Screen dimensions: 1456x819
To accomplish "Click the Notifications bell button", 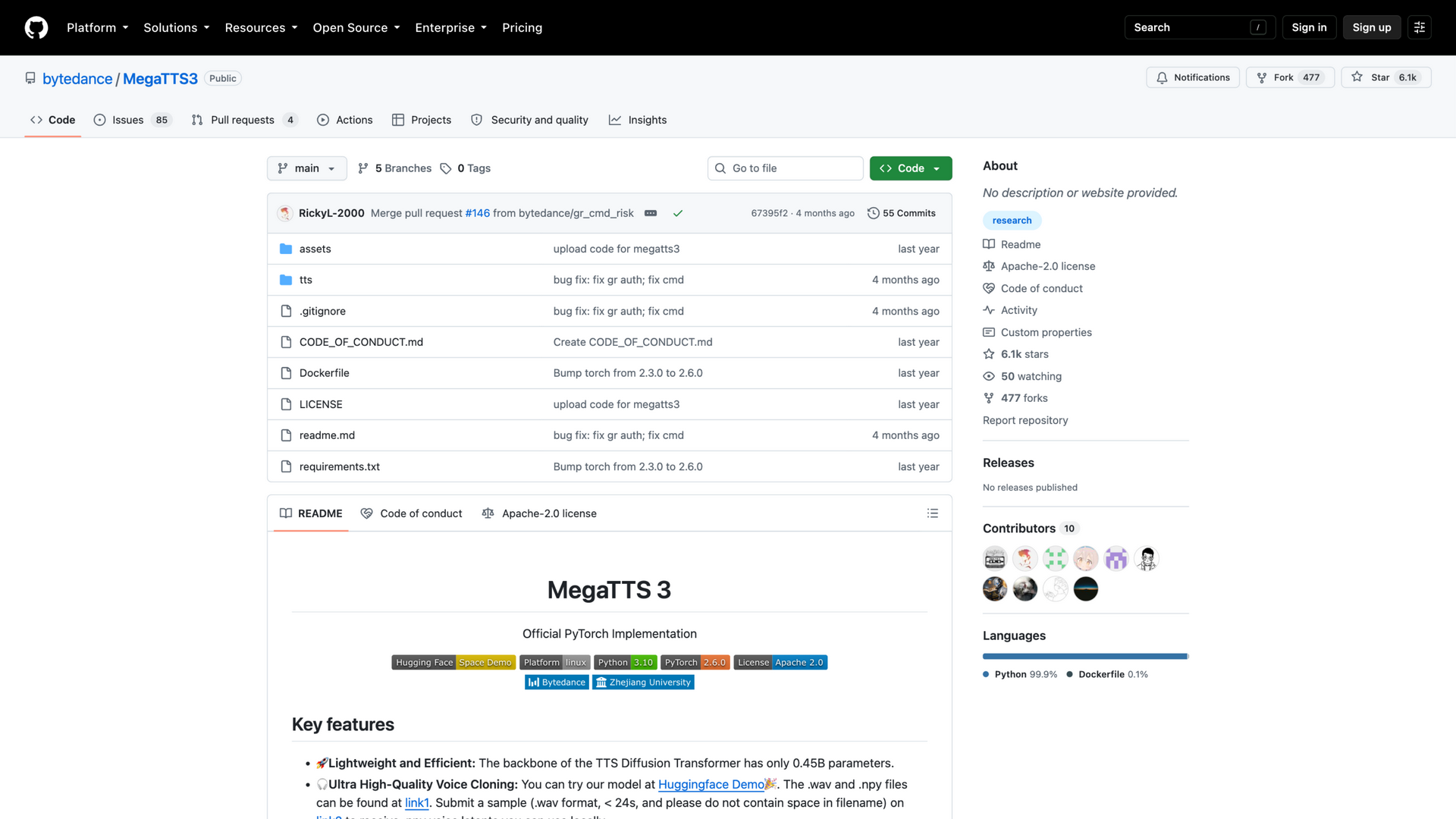I will [x=1193, y=77].
